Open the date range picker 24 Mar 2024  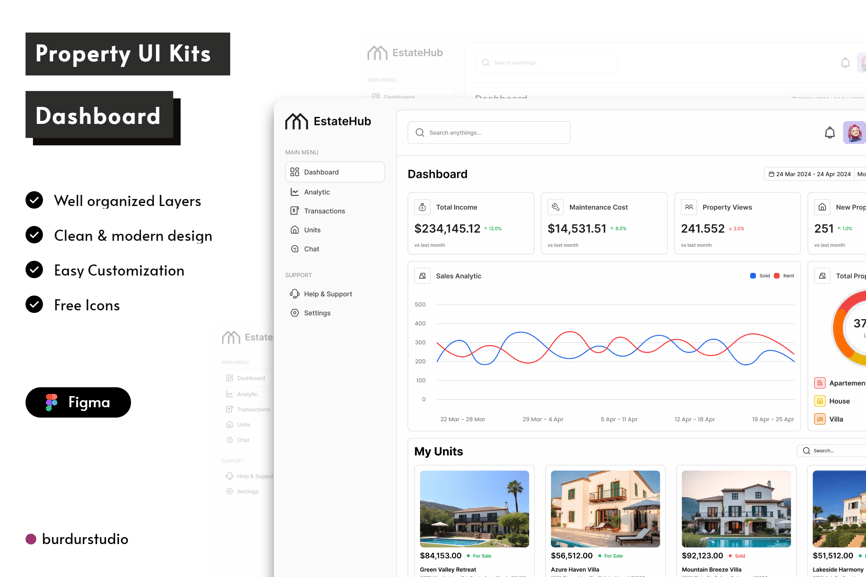[809, 174]
